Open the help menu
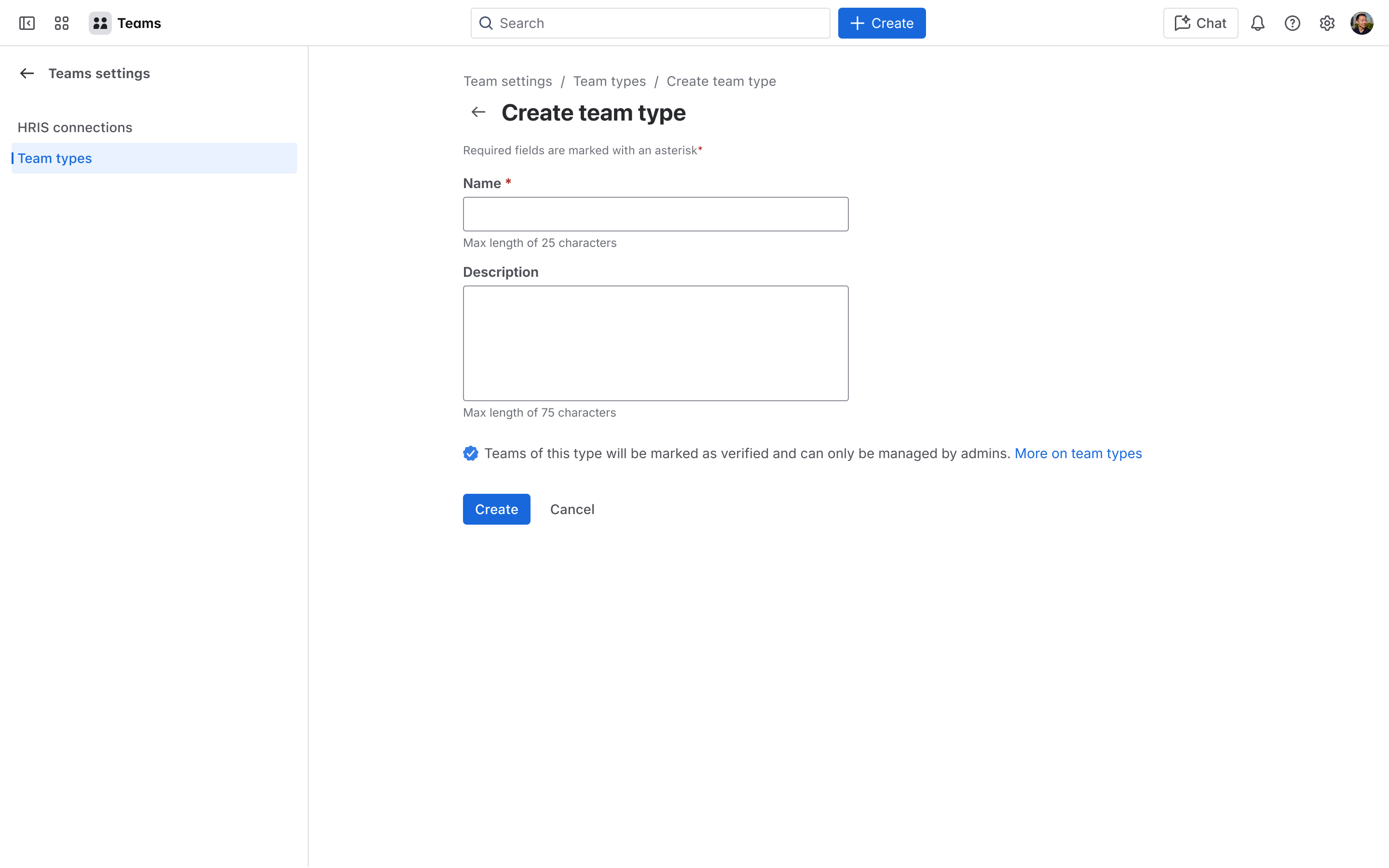Viewport: 1389px width, 868px height. 1293,23
